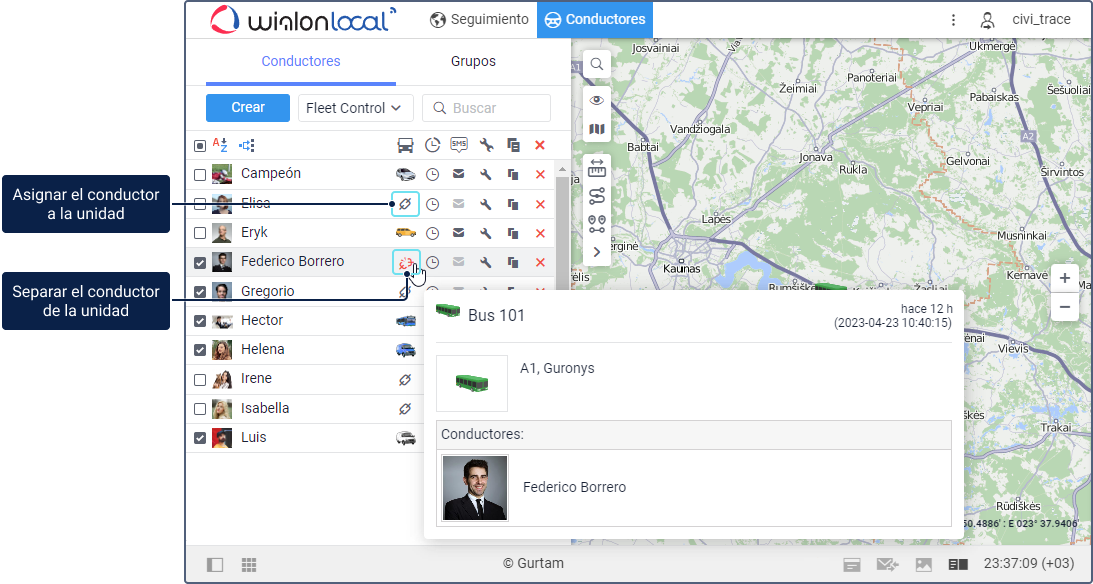Zoom in on the map

(1064, 279)
